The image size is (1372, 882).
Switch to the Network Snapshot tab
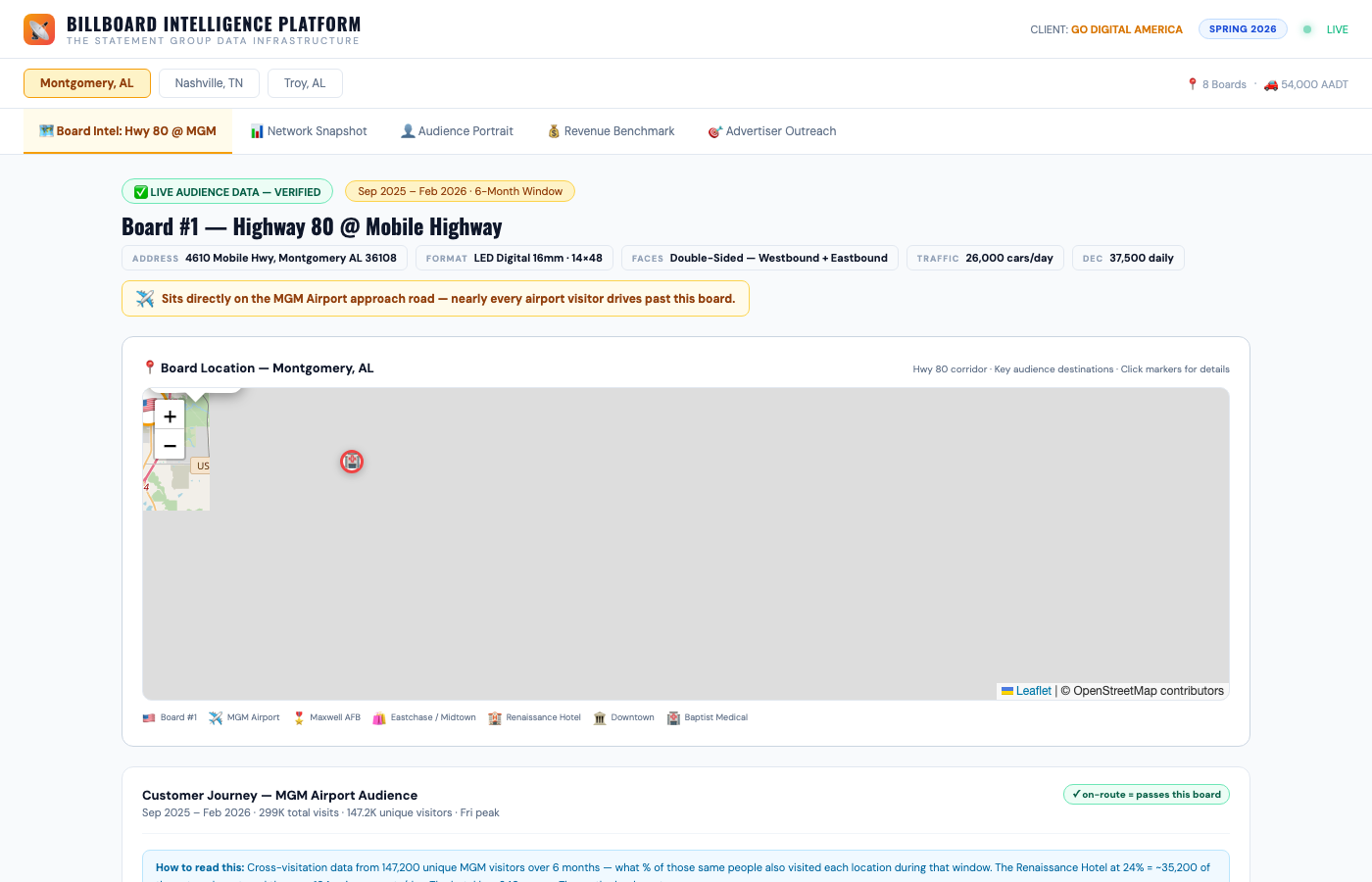pos(309,130)
